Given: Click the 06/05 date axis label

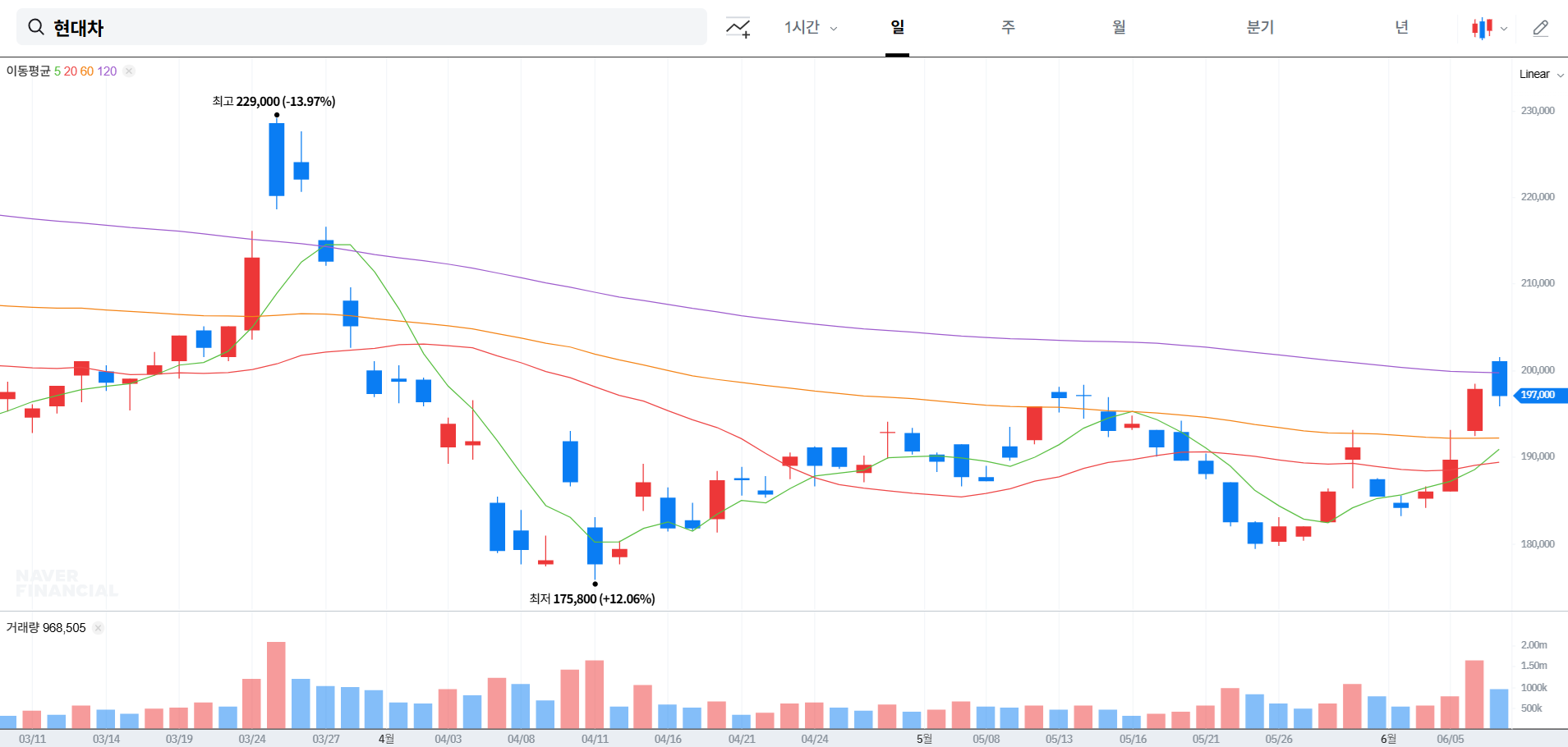Looking at the screenshot, I should [x=1450, y=739].
